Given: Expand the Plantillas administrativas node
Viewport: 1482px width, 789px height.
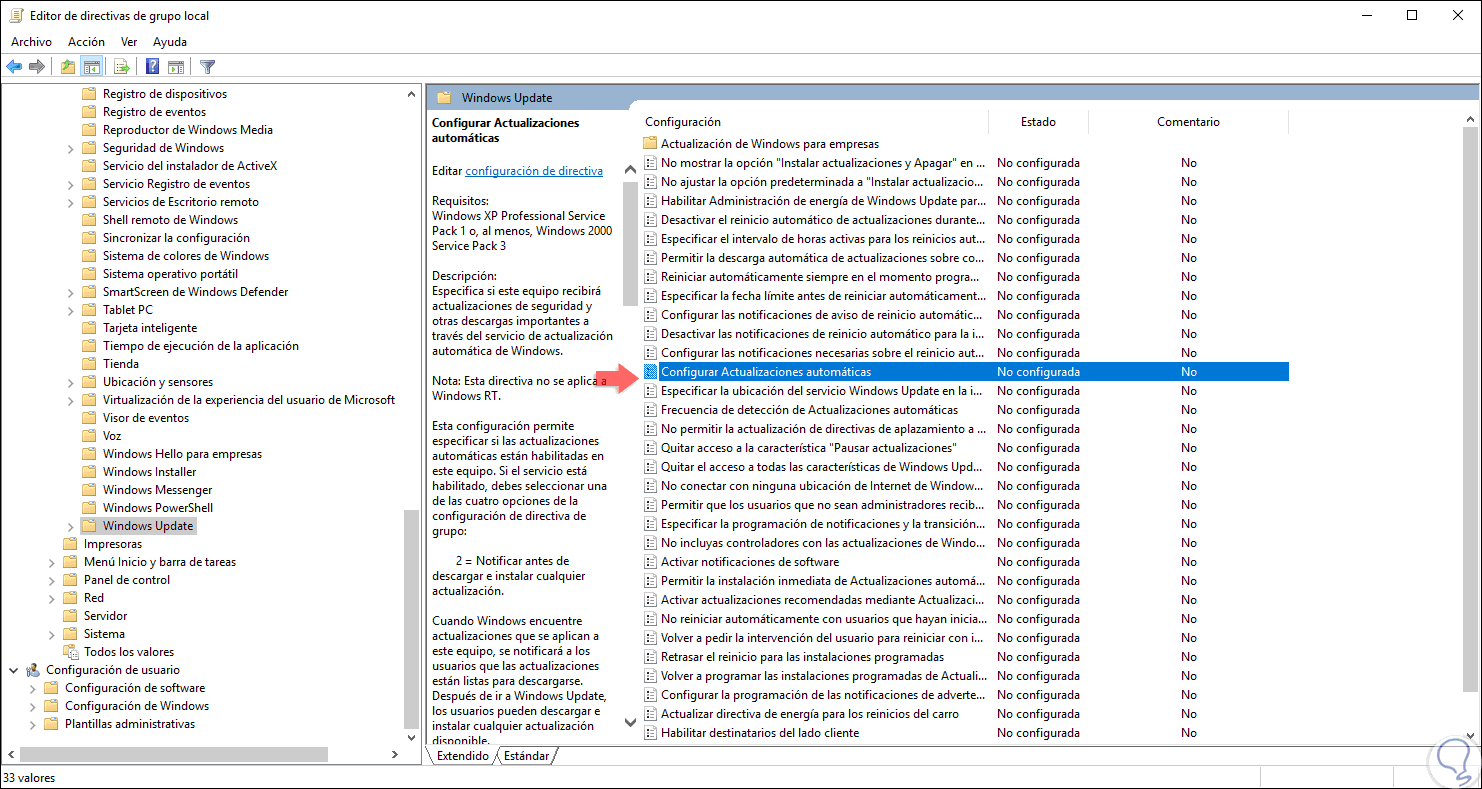Looking at the screenshot, I should coord(32,724).
